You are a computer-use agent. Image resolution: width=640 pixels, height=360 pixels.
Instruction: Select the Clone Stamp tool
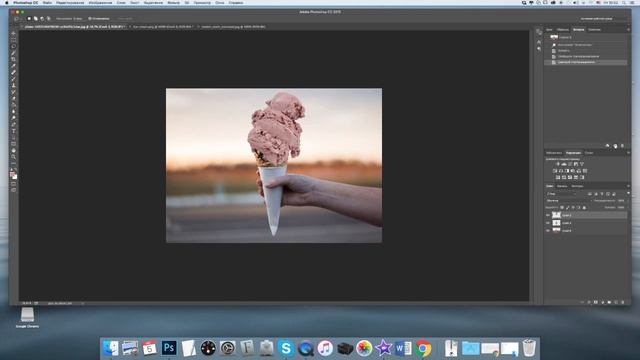(x=13, y=85)
